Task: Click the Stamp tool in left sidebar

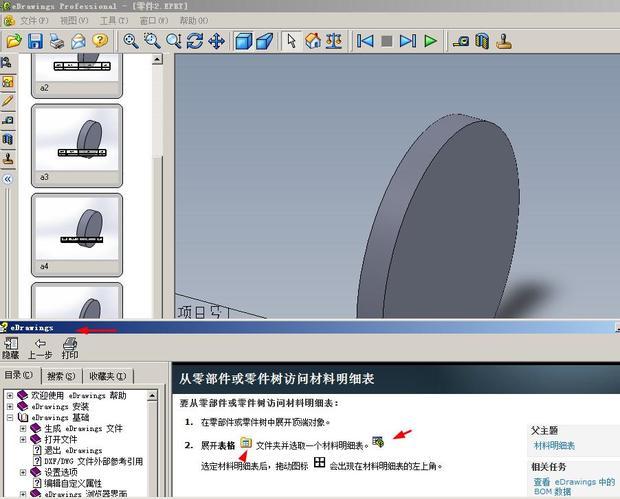Action: 8,158
